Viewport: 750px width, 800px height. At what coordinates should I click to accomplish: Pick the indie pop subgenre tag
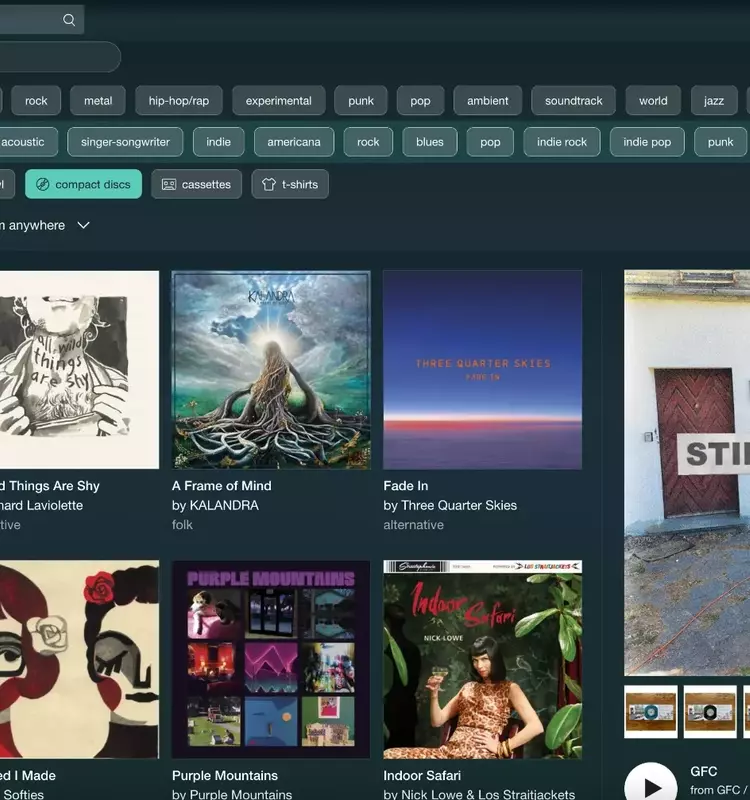pyautogui.click(x=647, y=142)
